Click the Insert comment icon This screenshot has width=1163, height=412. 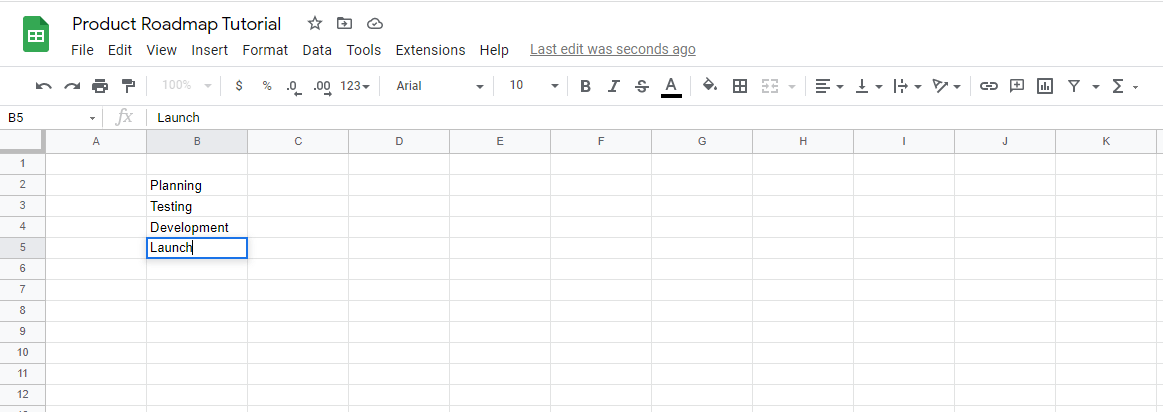point(1017,86)
